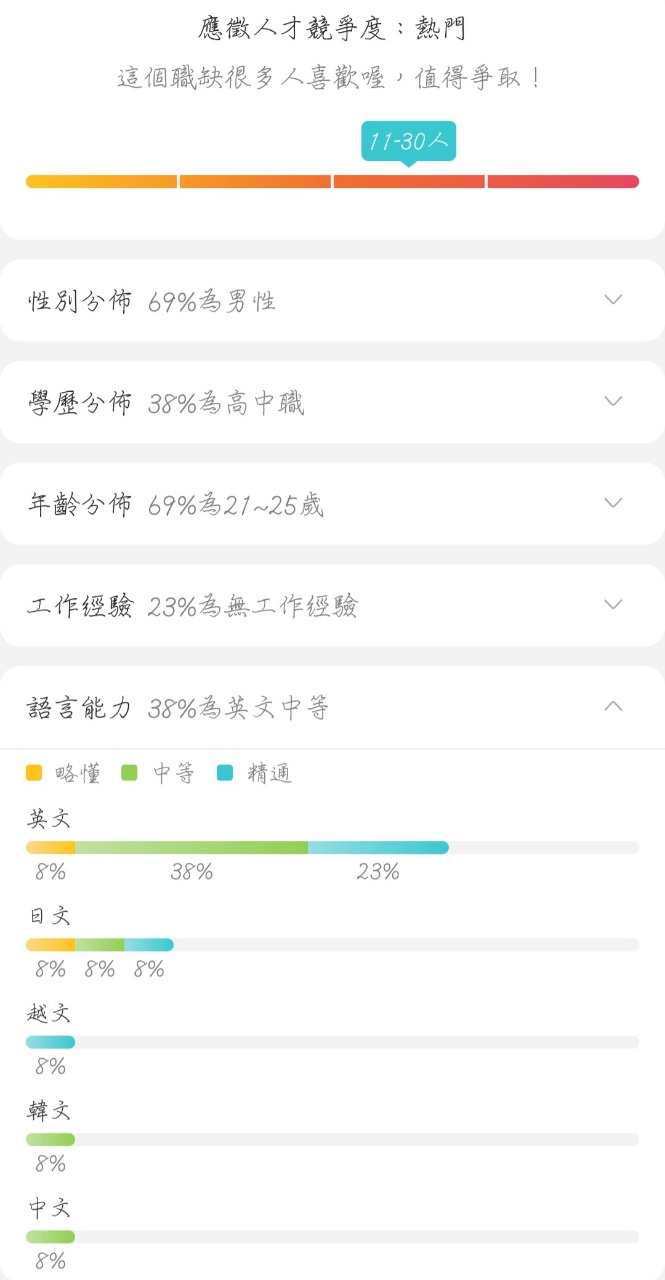
Task: Click the red last segment of competition bar
Action: coord(562,181)
